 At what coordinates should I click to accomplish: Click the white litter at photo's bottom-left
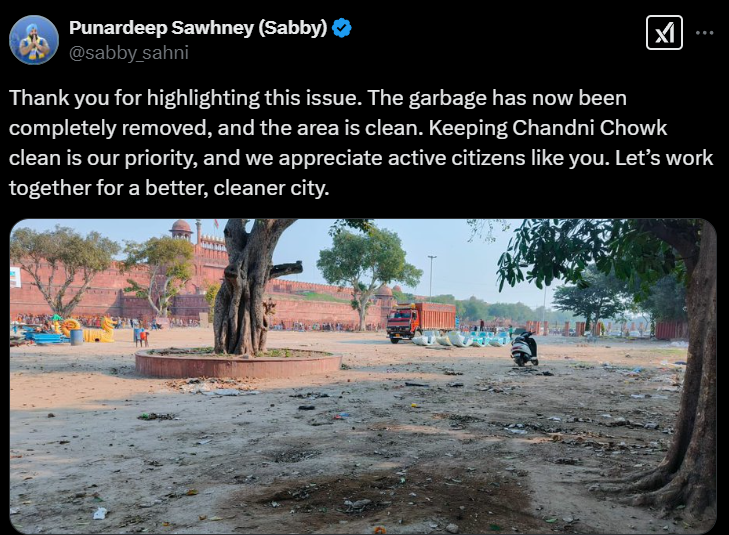100,513
